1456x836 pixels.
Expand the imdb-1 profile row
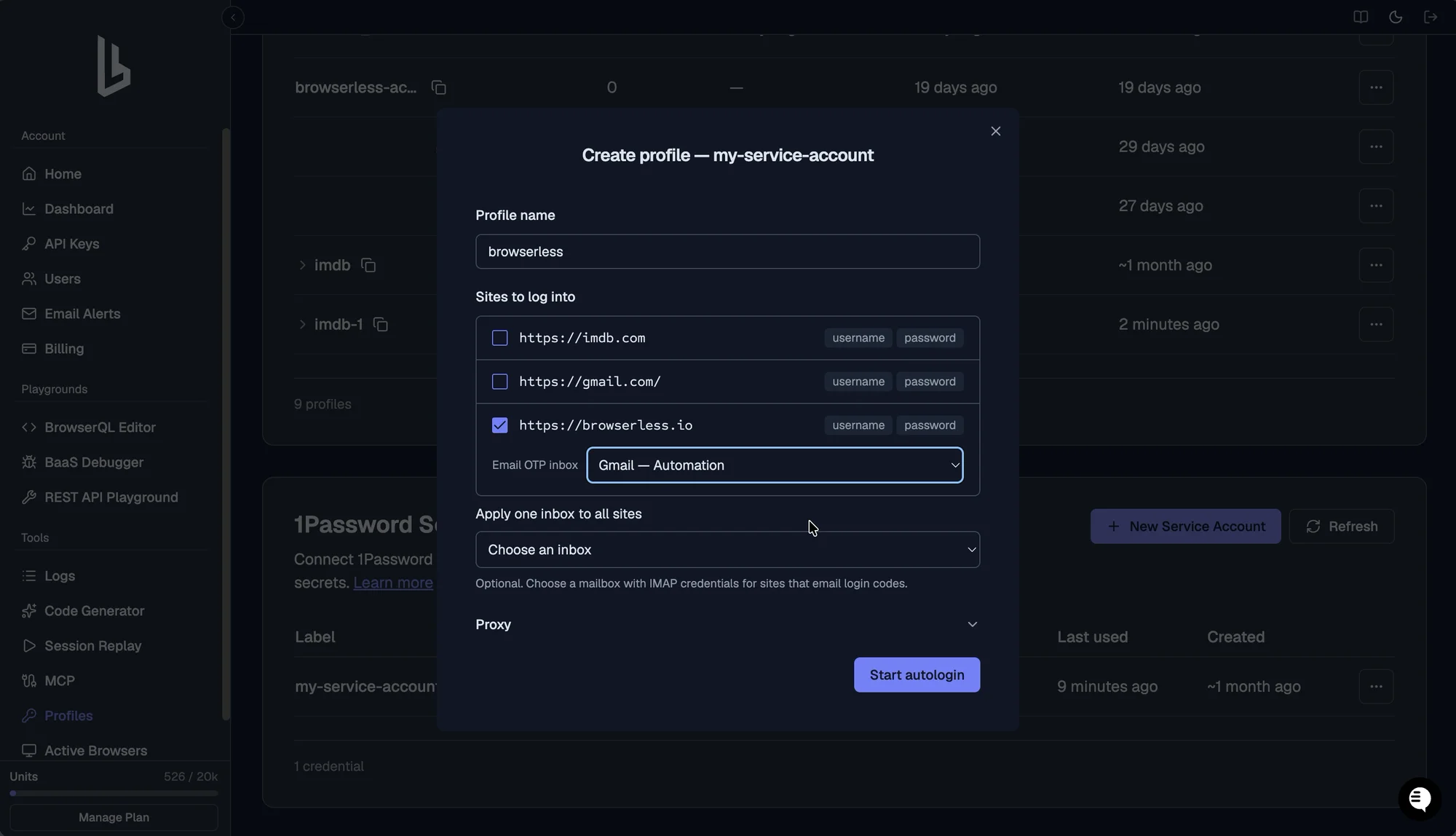(x=302, y=324)
